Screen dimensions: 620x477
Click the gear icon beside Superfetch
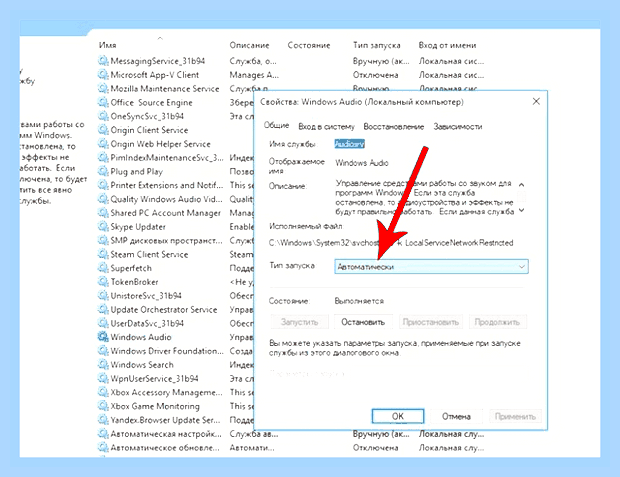[103, 268]
